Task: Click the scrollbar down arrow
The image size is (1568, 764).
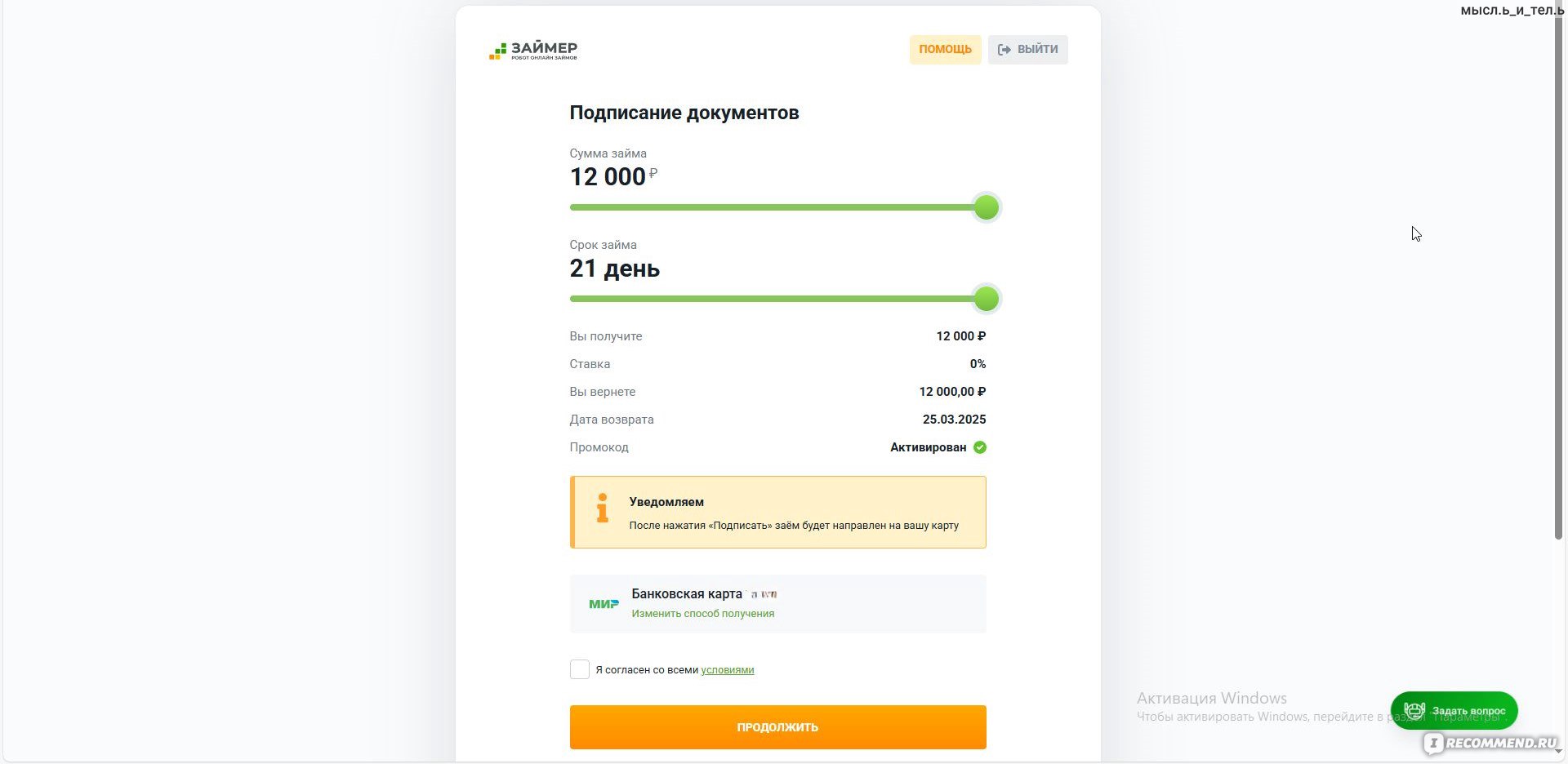Action: (x=1558, y=753)
